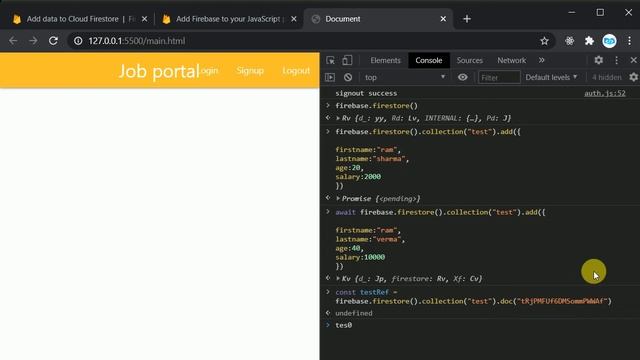Click the Signup link in navbar
640x360 pixels.
tap(250, 71)
